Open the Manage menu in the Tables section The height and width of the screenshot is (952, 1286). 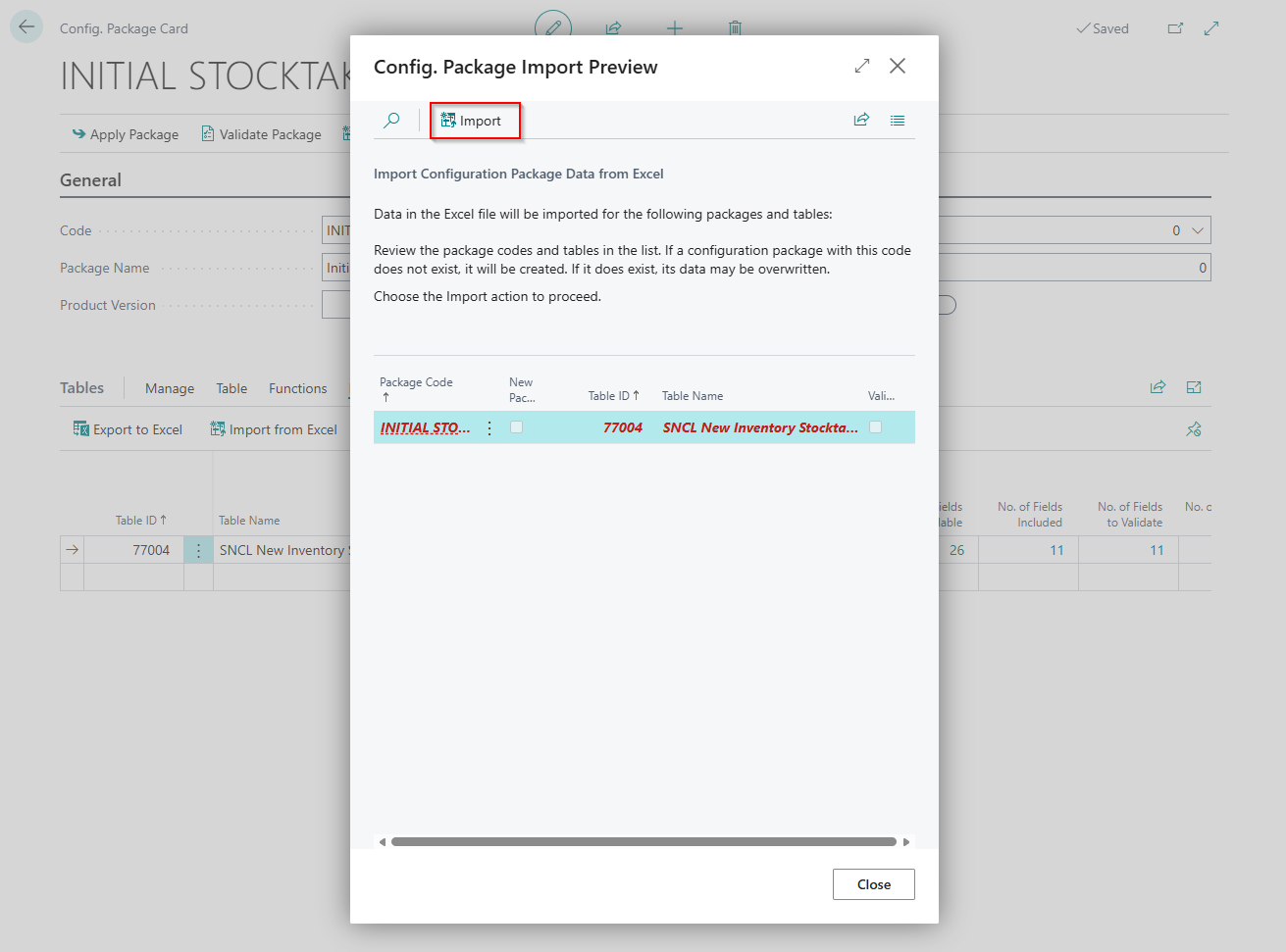[170, 388]
